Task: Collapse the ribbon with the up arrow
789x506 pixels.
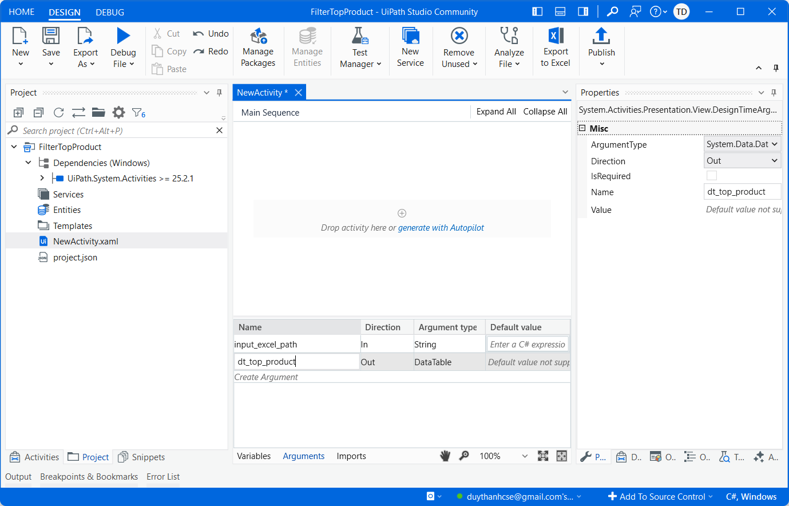Action: point(758,68)
